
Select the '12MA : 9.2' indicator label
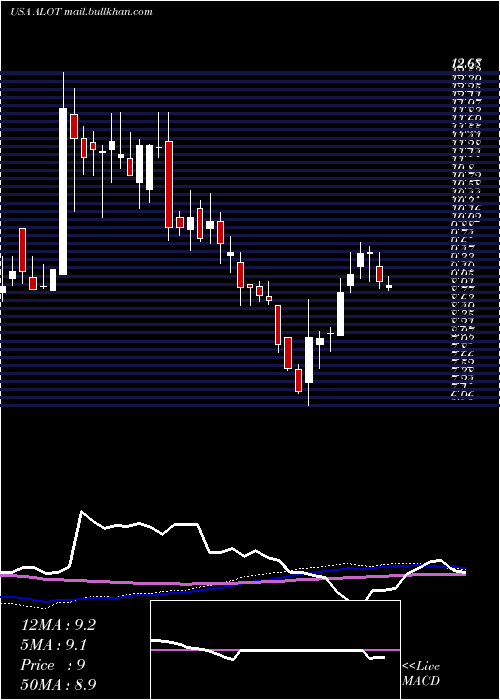[x=58, y=625]
